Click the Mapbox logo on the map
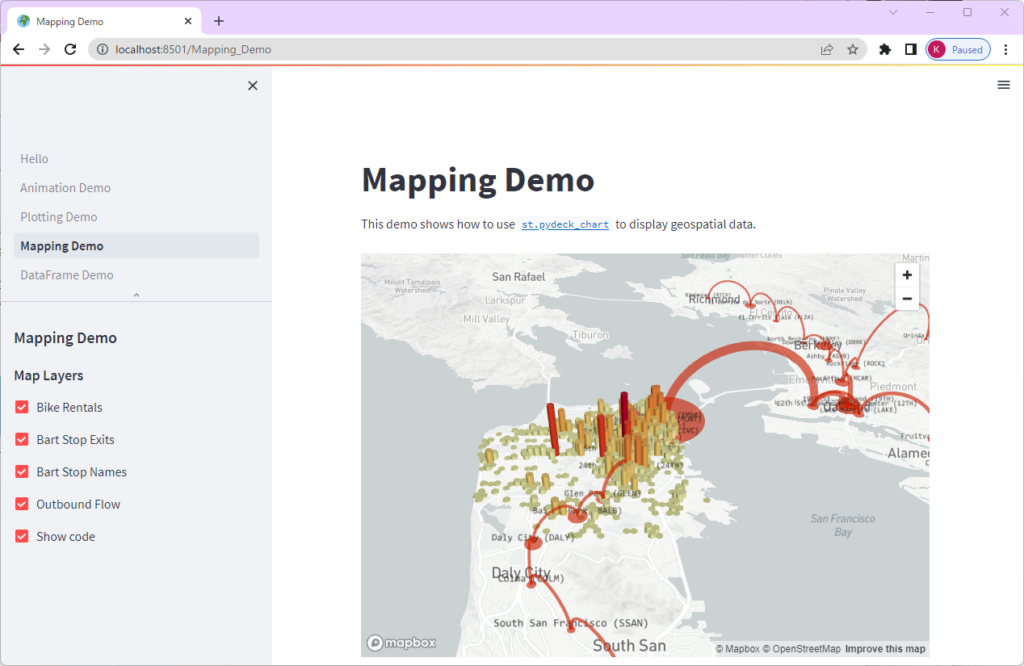The width and height of the screenshot is (1024, 666). (x=401, y=643)
